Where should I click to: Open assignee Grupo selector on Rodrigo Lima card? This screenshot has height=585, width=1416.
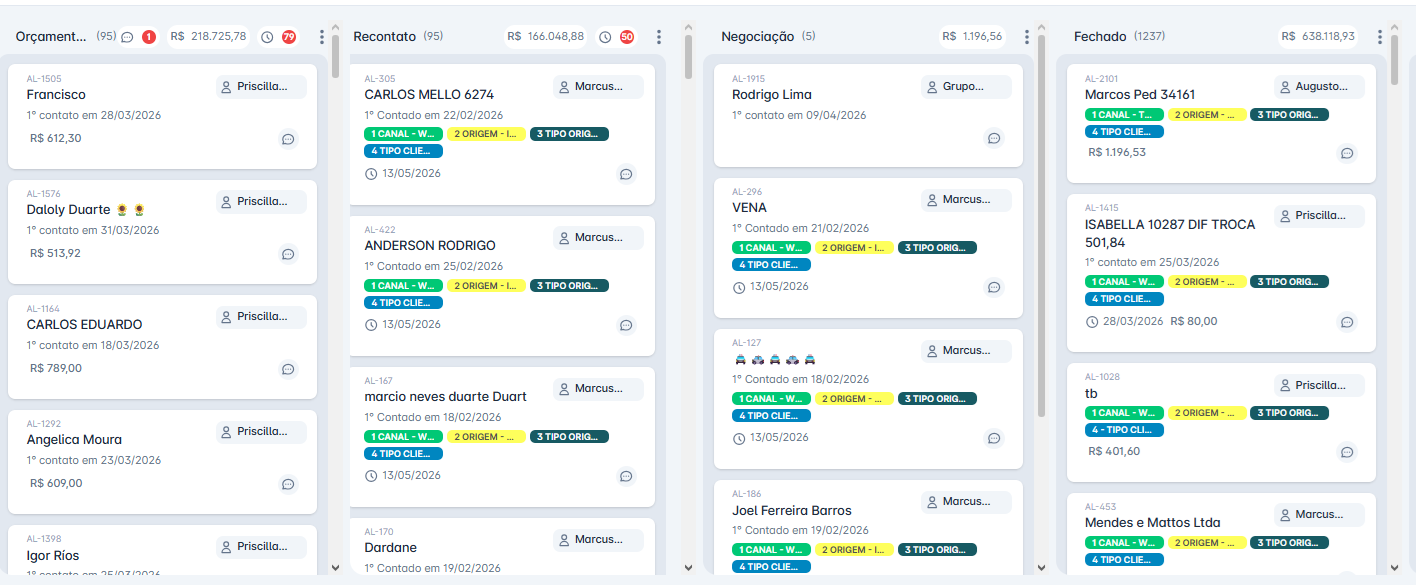(x=966, y=87)
